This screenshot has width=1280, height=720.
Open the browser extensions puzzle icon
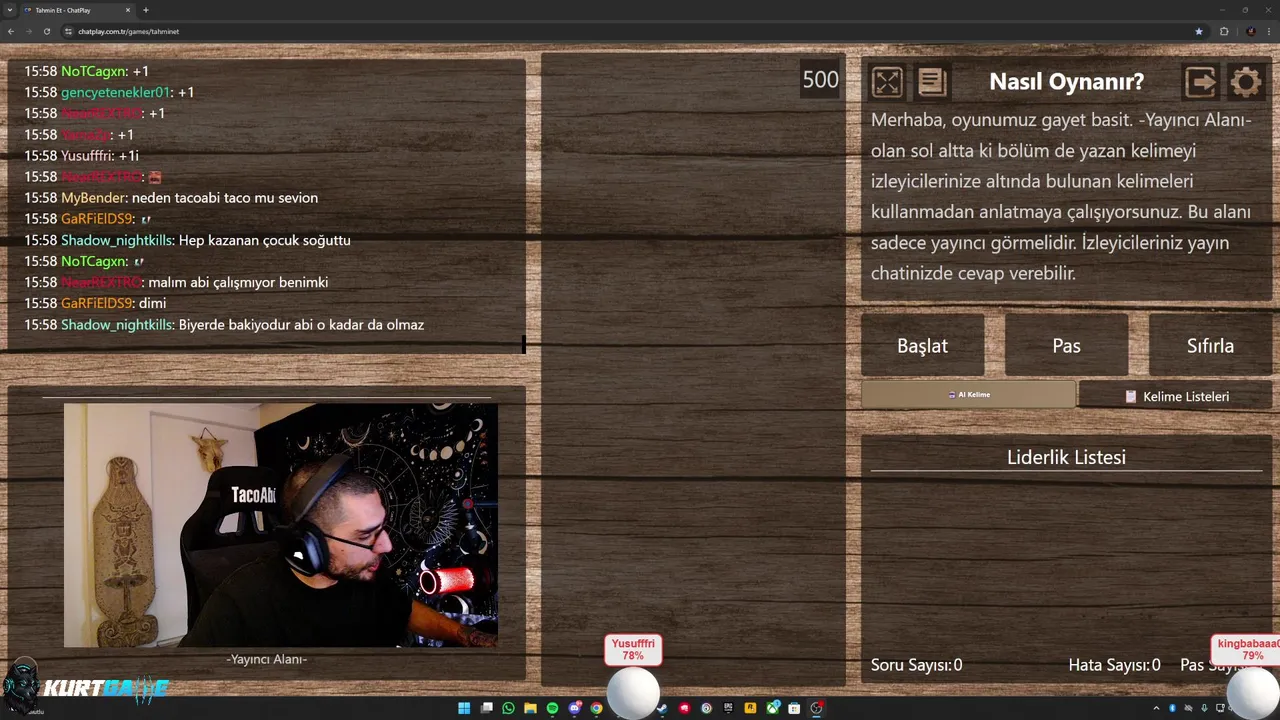point(1224,31)
